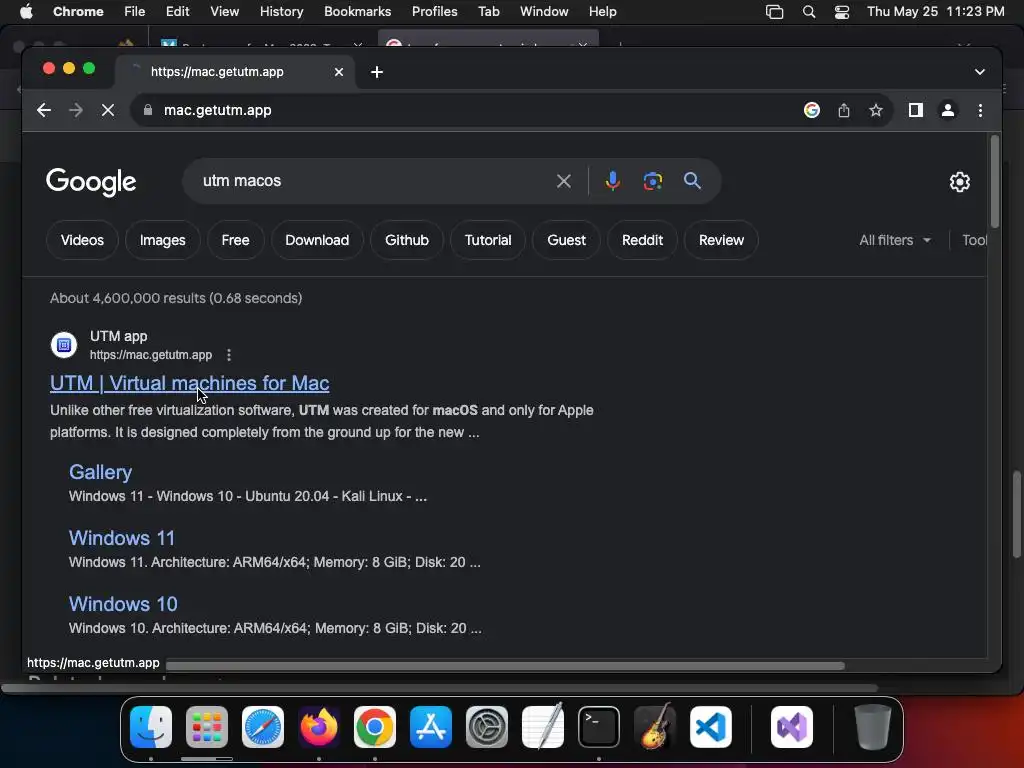Open Visual Studio Code from the Dock
Screen dimensions: 1024x768
click(711, 727)
